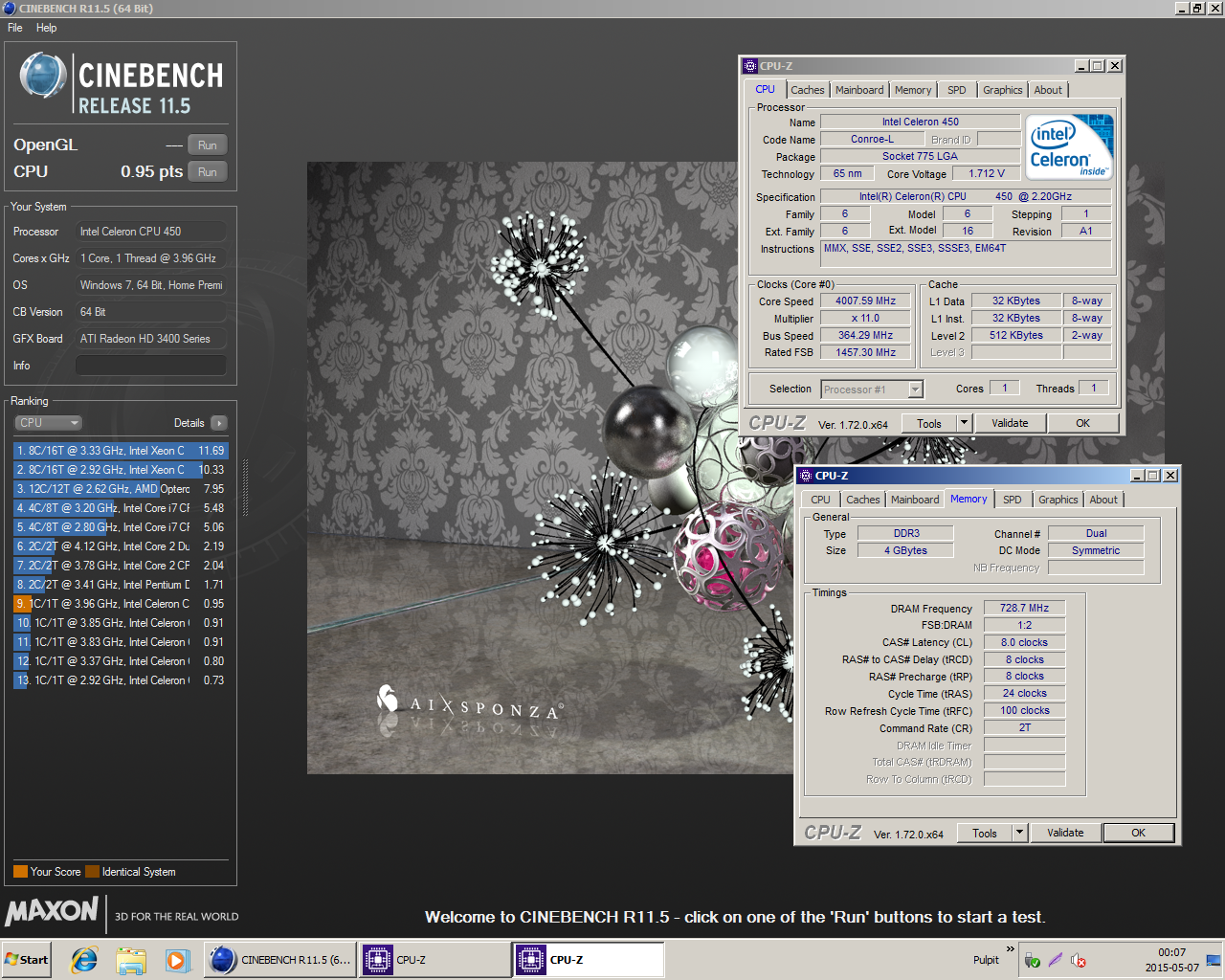1225x980 pixels.
Task: Switch to Mainboard tab in upper CPU-Z window
Action: (859, 90)
